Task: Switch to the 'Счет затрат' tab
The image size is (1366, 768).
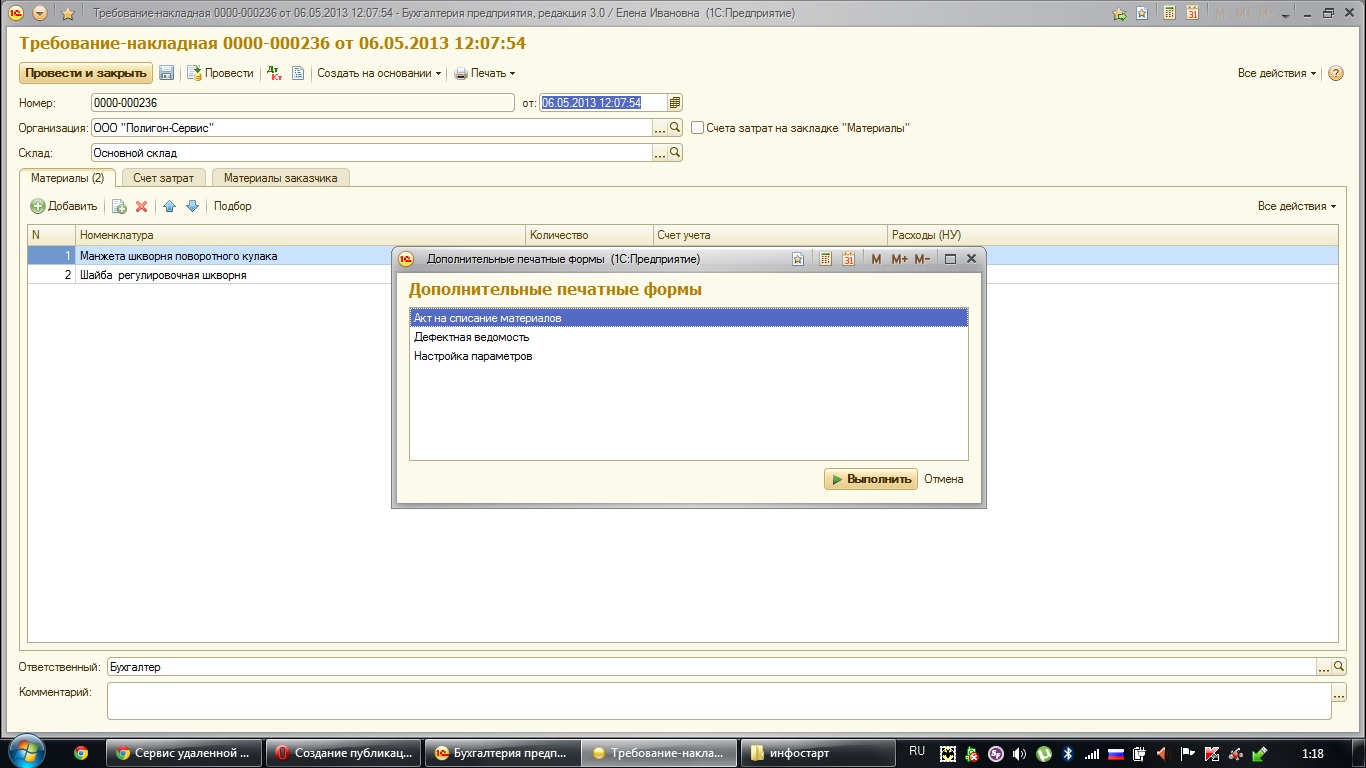Action: point(164,178)
